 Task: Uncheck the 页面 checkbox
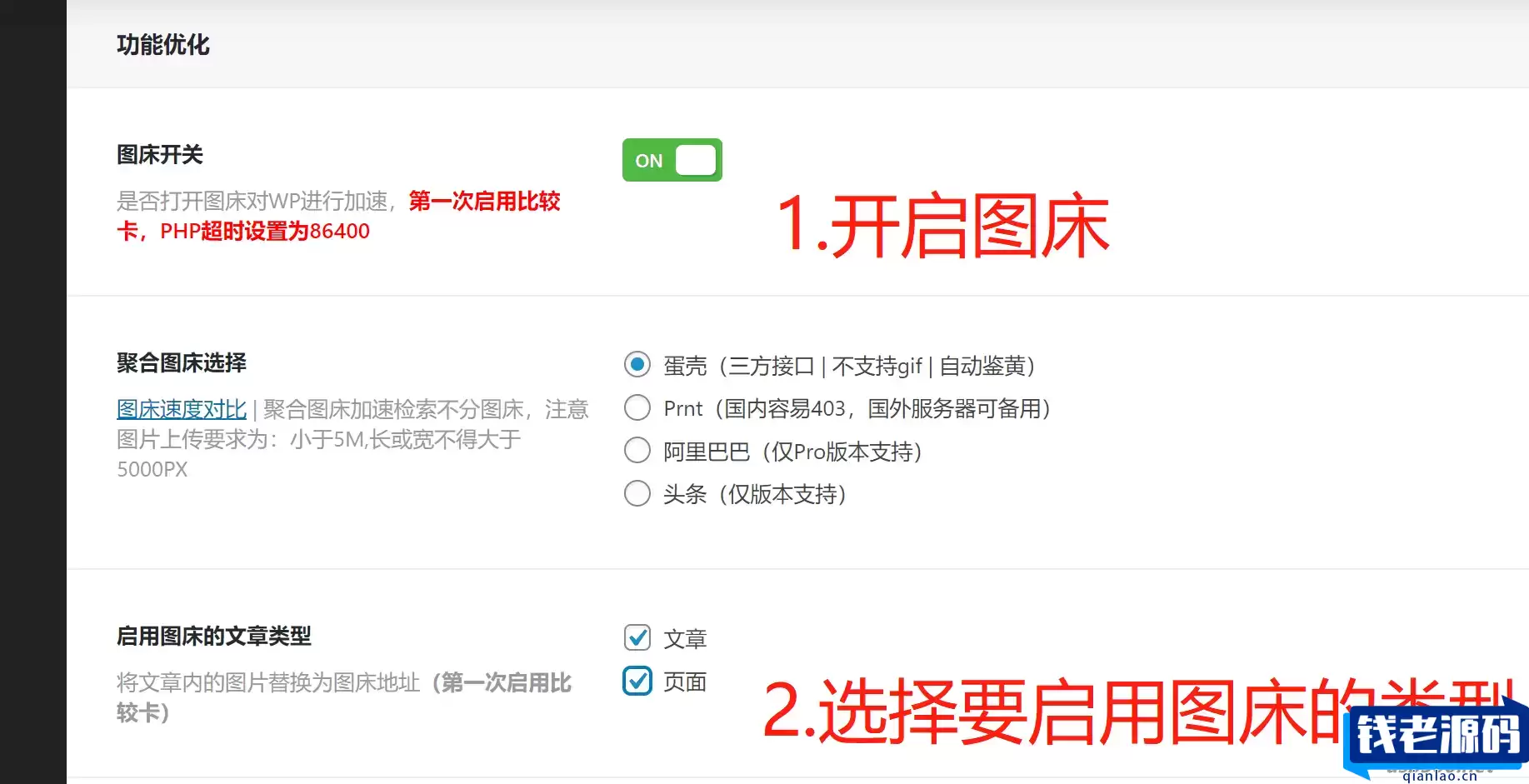tap(637, 681)
